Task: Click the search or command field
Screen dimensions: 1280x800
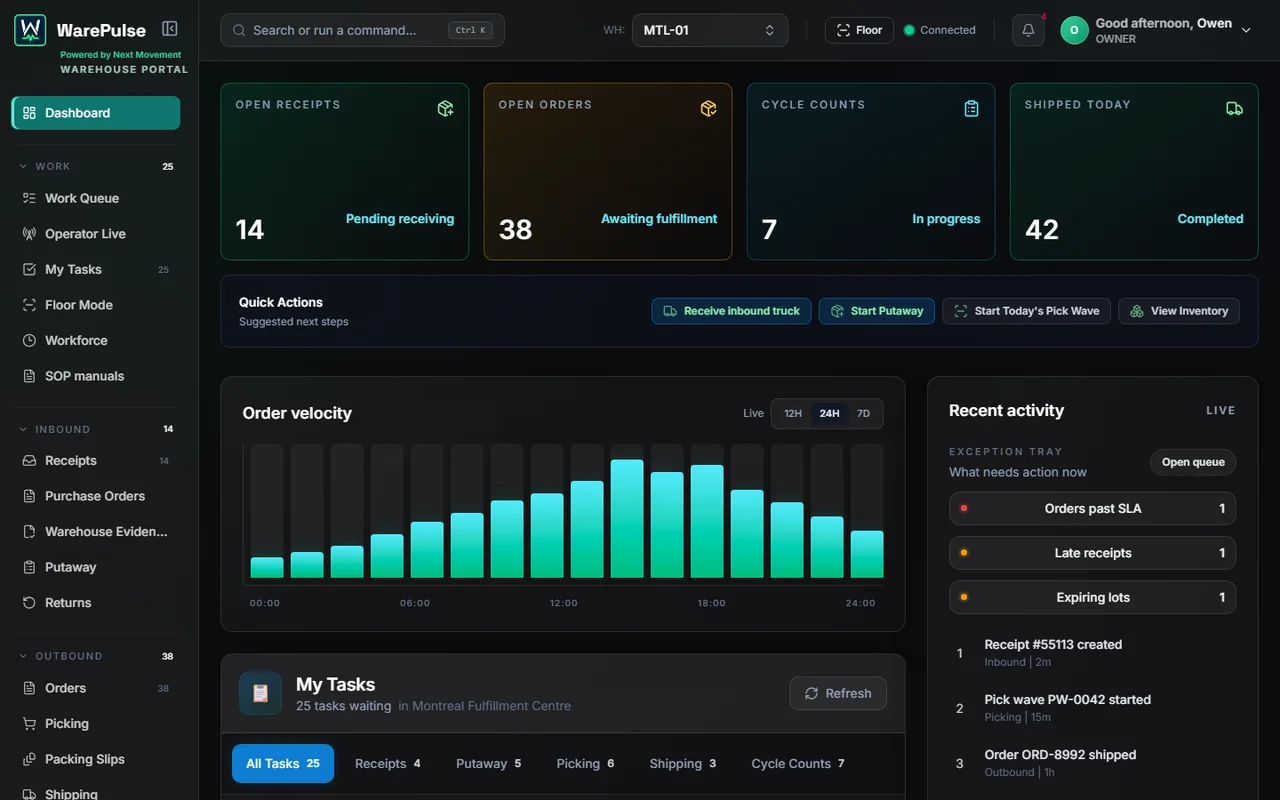Action: (362, 30)
